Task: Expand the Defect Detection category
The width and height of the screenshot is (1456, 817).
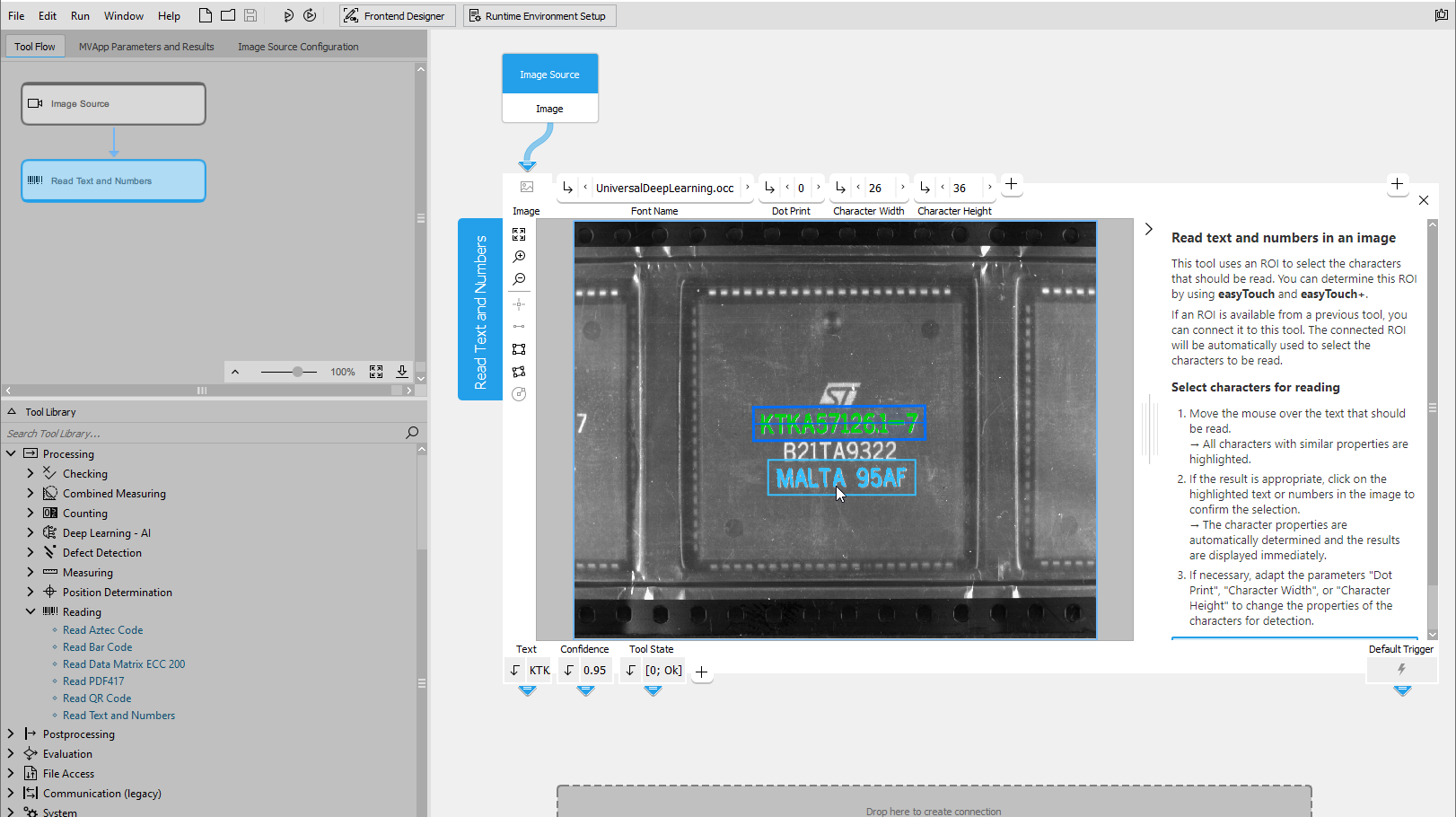Action: tap(31, 552)
